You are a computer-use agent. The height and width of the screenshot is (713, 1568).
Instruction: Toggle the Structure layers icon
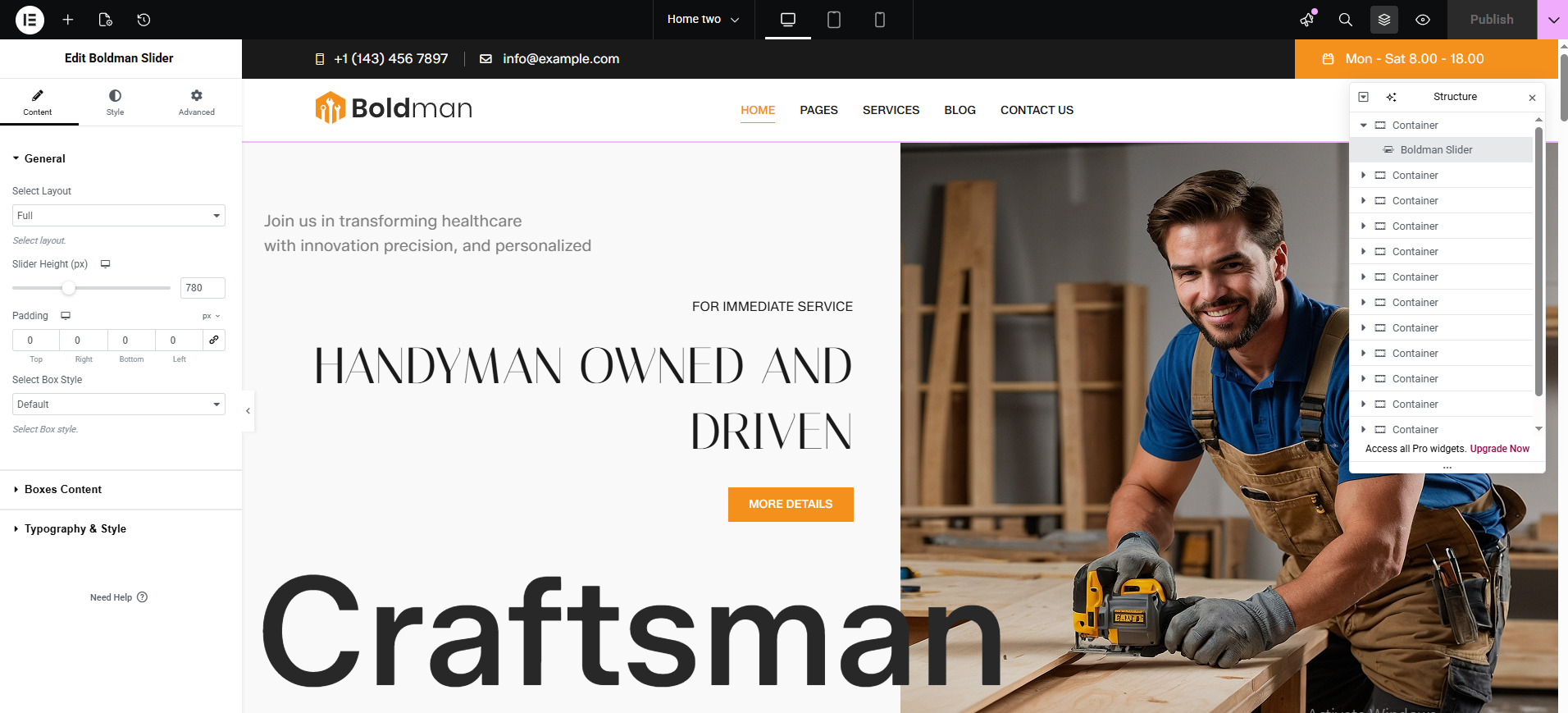[x=1384, y=20]
